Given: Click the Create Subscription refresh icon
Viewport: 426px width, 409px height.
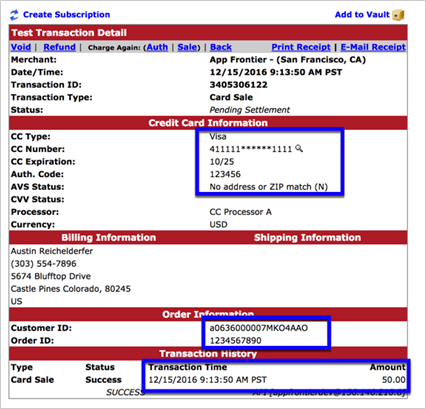Looking at the screenshot, I should pos(14,15).
